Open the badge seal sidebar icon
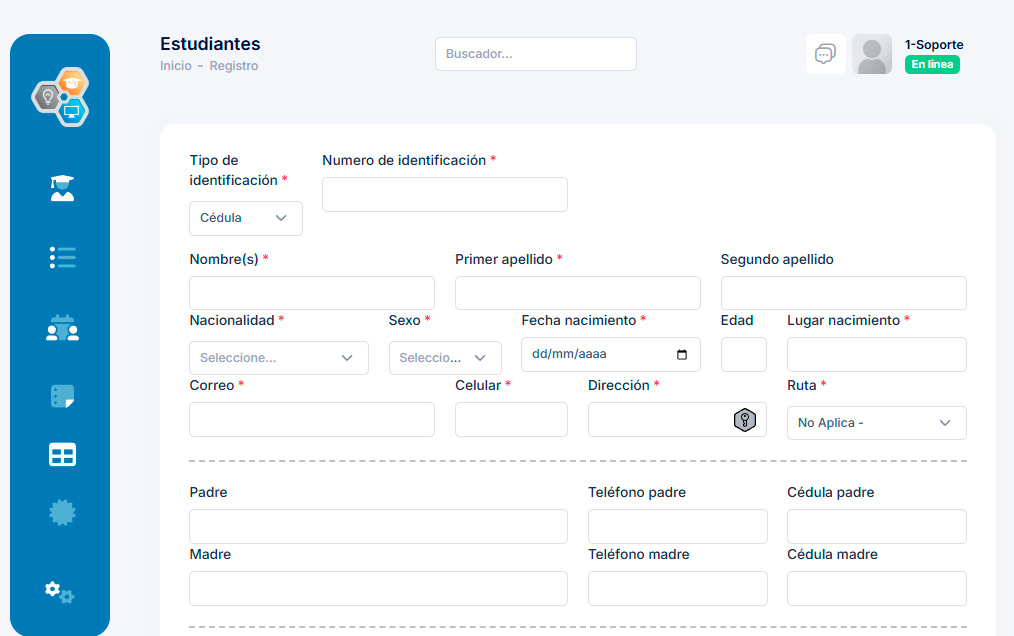Screen dimensions: 1014x636 click(62, 512)
